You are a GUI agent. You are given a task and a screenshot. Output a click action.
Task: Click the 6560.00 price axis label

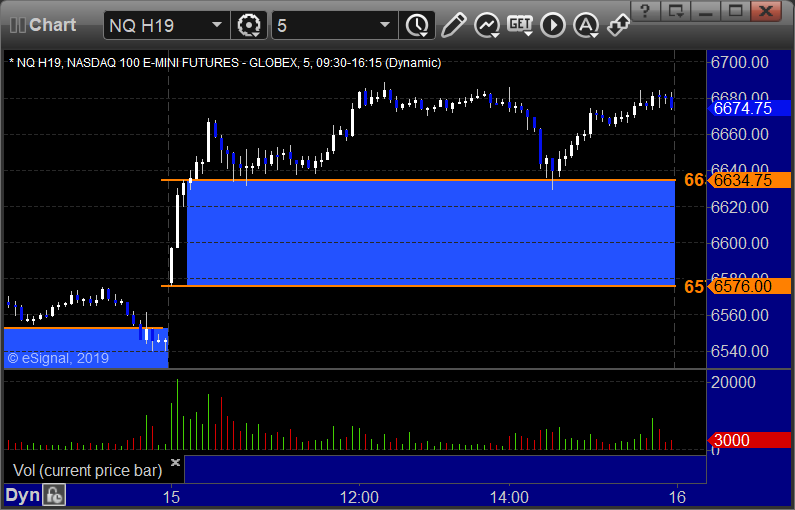[739, 315]
